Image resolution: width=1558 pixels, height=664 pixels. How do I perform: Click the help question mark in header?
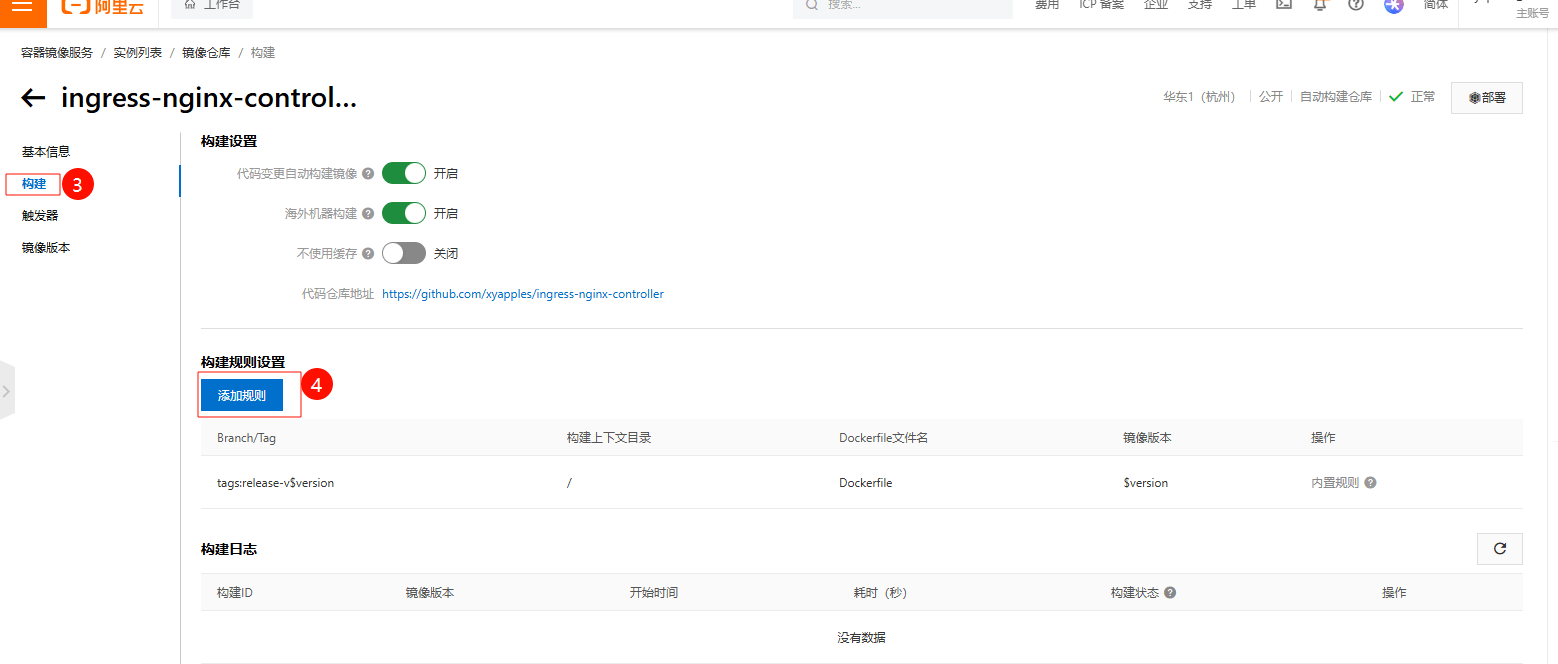tap(1356, 5)
